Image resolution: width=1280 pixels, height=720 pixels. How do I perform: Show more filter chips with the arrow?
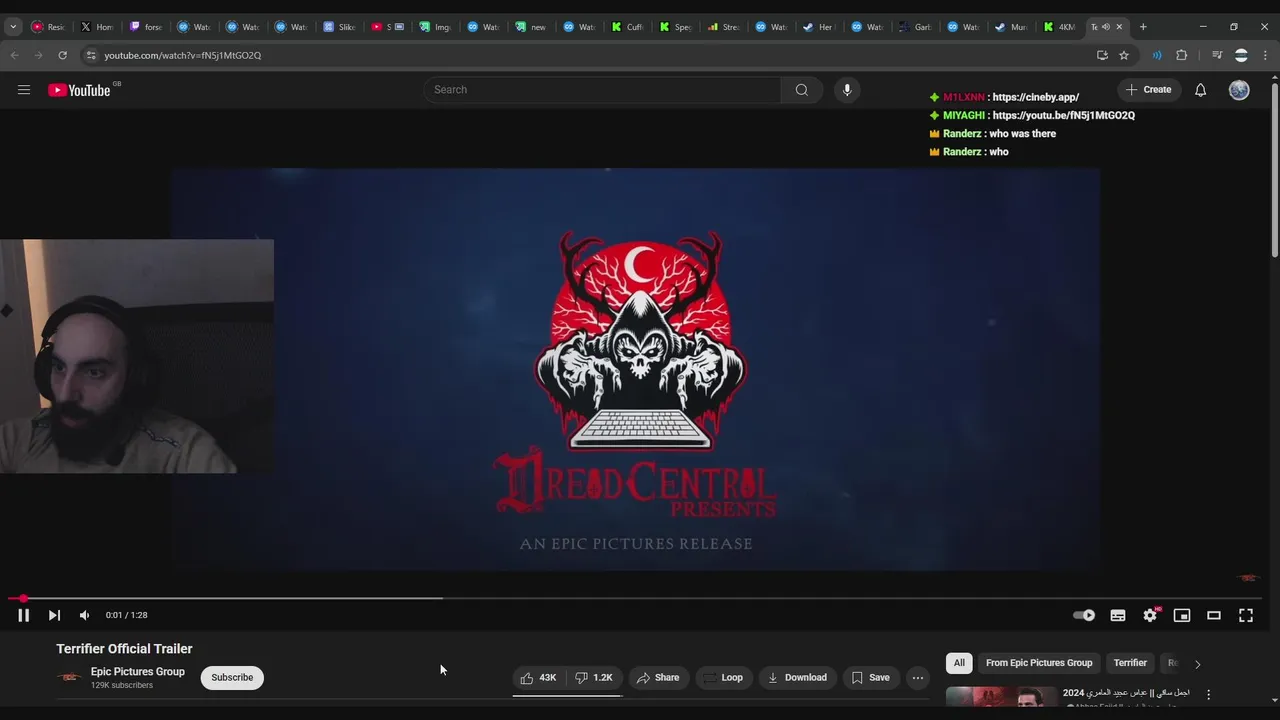tap(1198, 664)
